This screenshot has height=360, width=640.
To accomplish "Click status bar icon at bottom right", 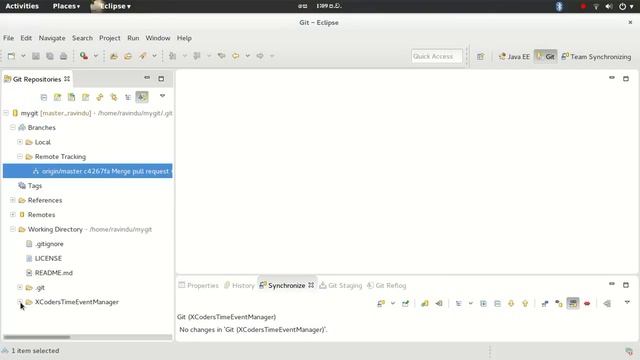I will (x=629, y=351).
